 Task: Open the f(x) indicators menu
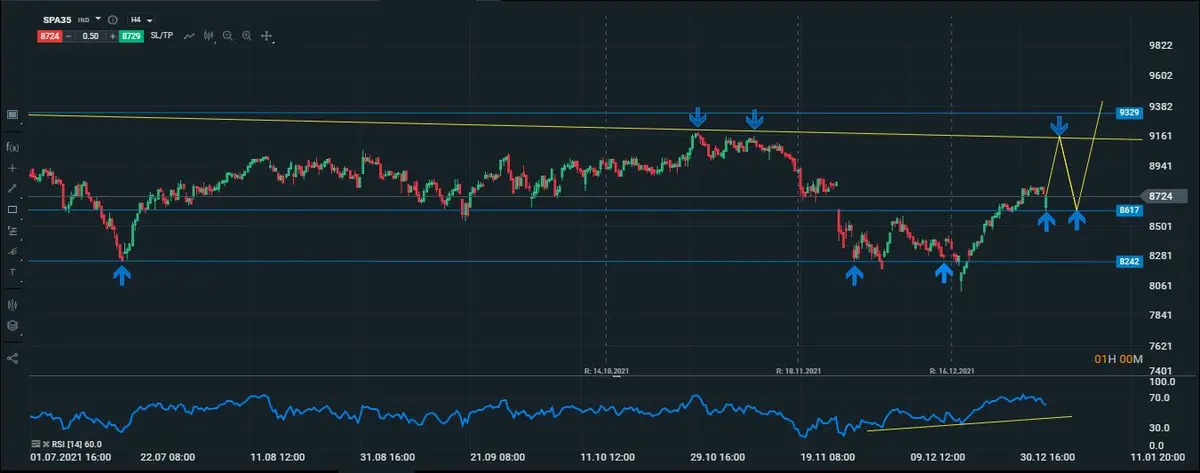coord(13,146)
